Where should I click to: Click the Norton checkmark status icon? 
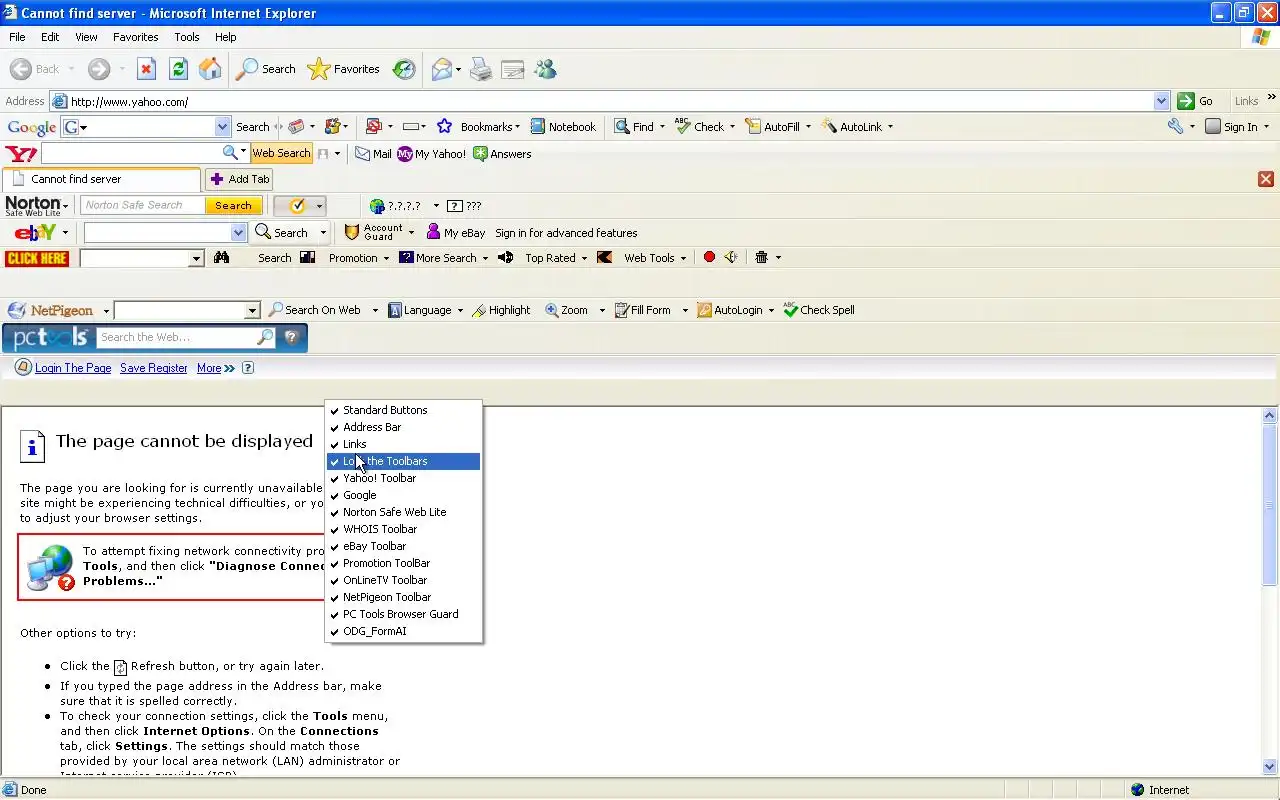(297, 206)
